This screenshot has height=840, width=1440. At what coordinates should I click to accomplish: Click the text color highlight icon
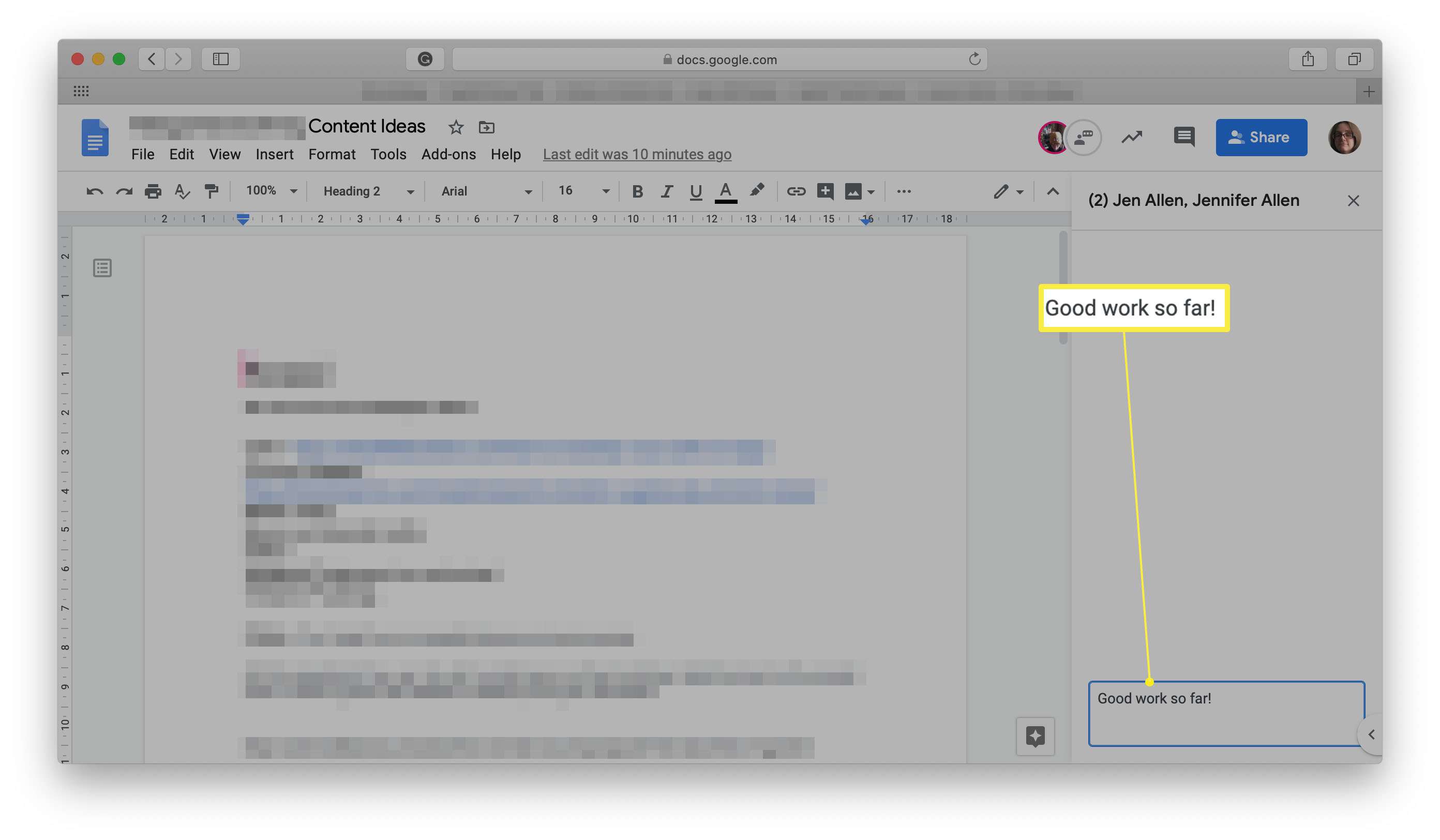pyautogui.click(x=757, y=191)
